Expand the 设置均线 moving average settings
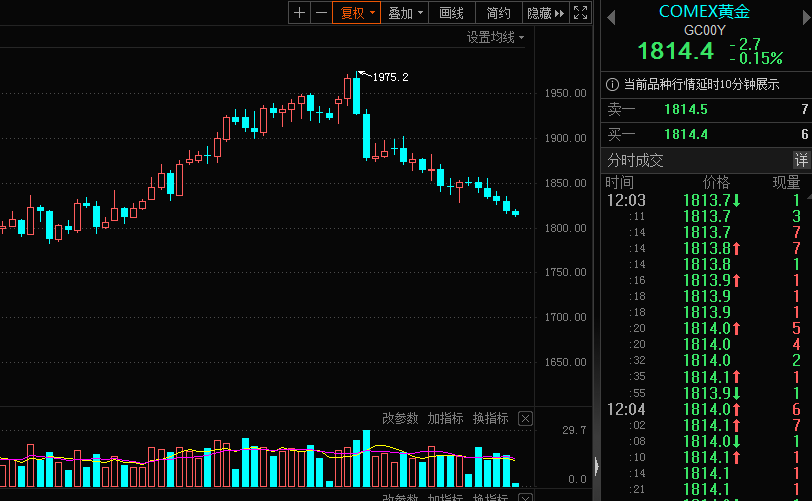Image resolution: width=812 pixels, height=501 pixels. [x=495, y=37]
